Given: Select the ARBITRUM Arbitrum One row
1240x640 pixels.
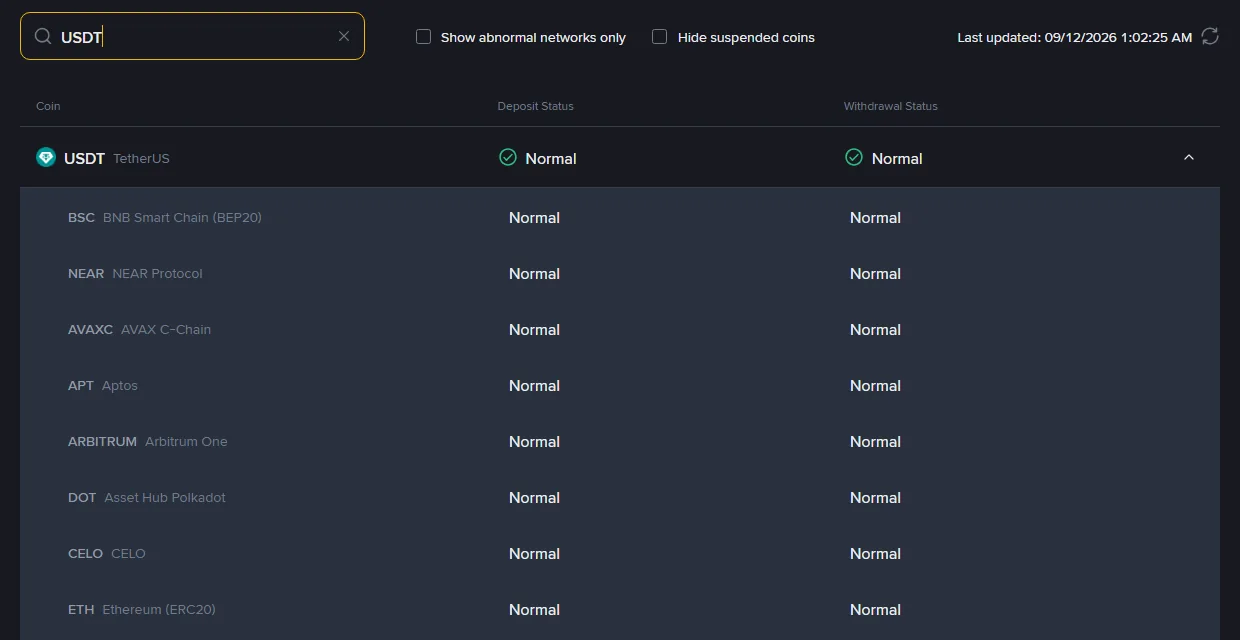Looking at the screenshot, I should (x=620, y=441).
